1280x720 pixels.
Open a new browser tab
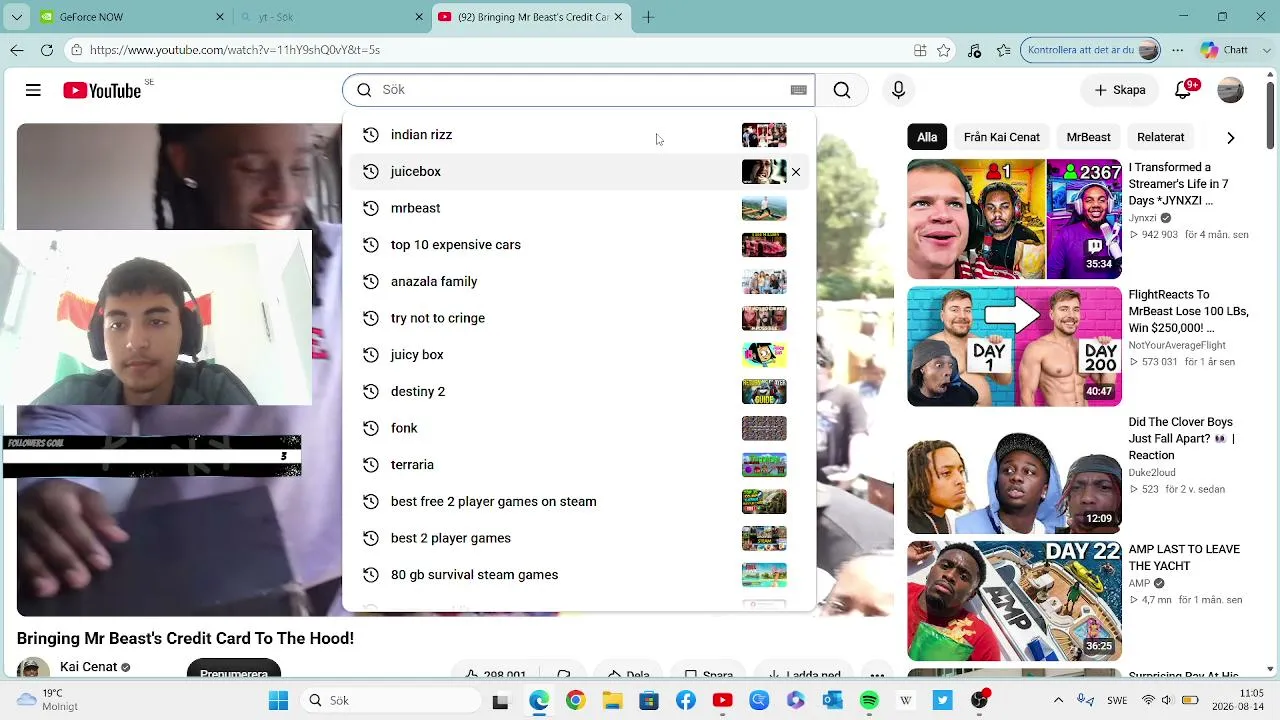pos(648,17)
